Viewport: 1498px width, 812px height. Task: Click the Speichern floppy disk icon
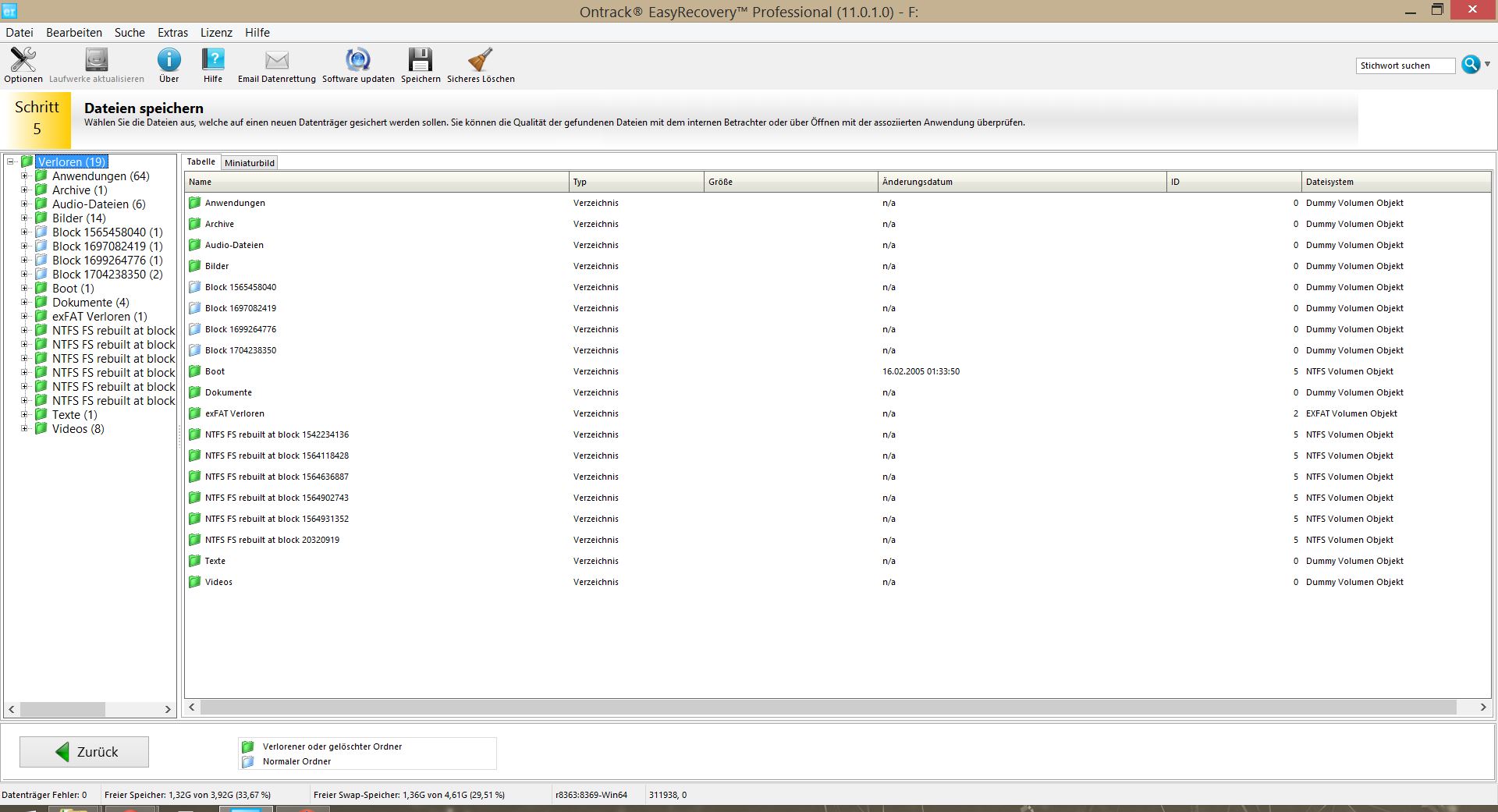point(421,60)
